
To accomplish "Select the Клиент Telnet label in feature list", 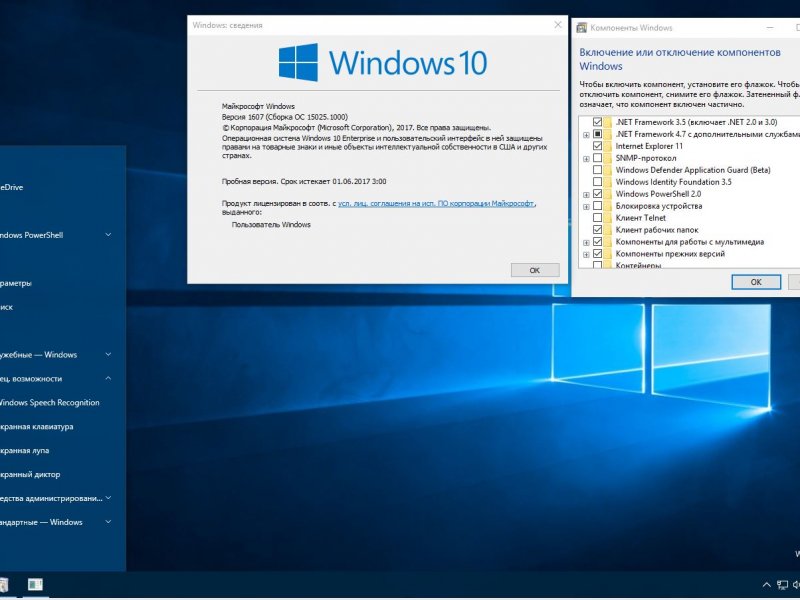I will click(x=640, y=218).
